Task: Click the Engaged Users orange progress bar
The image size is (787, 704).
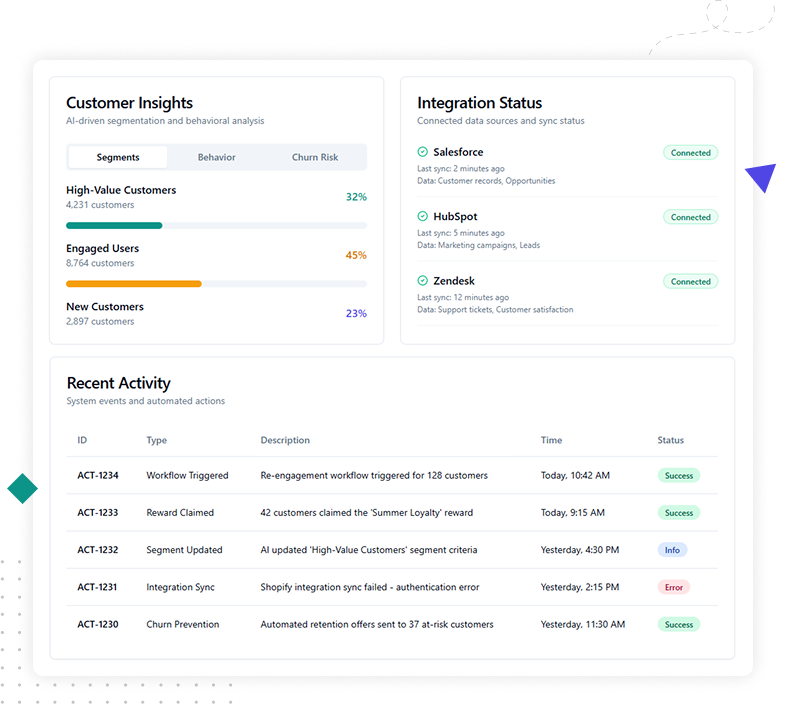Action: 134,284
